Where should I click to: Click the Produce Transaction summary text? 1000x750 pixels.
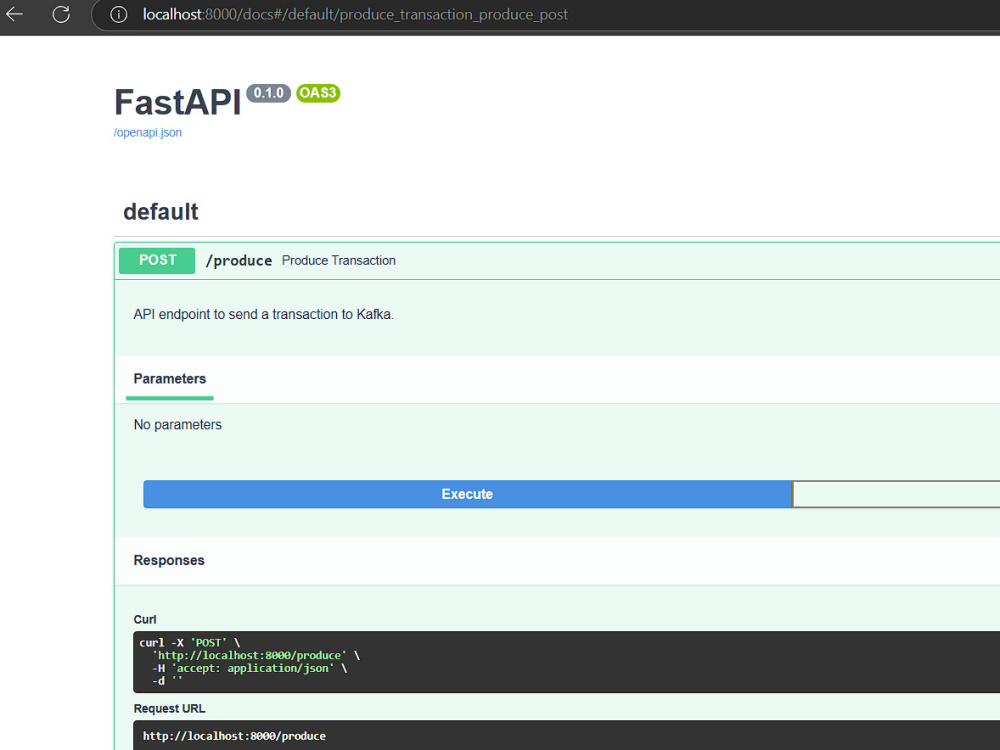click(x=339, y=260)
